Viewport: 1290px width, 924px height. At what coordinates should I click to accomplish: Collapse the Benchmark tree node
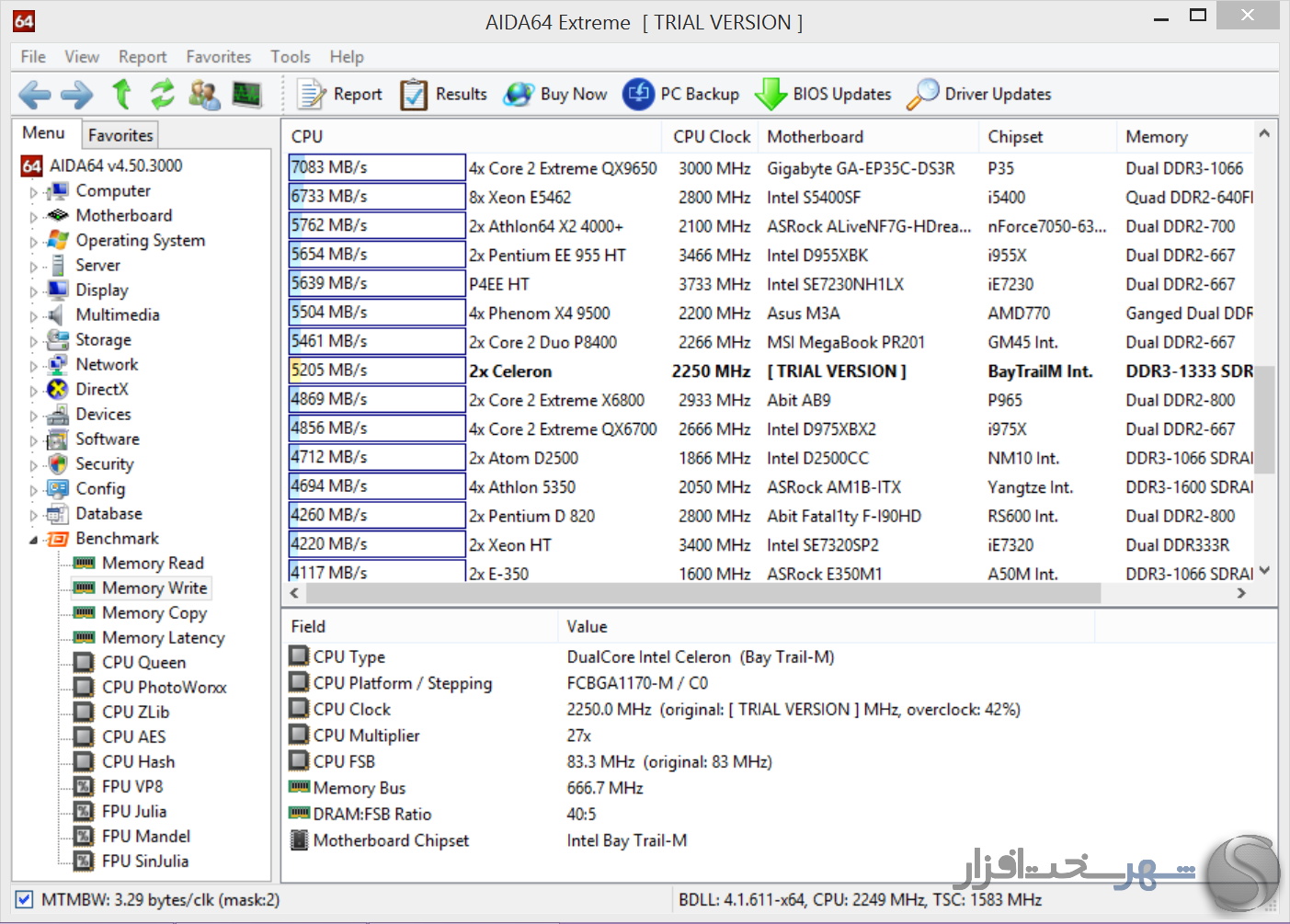(x=34, y=540)
